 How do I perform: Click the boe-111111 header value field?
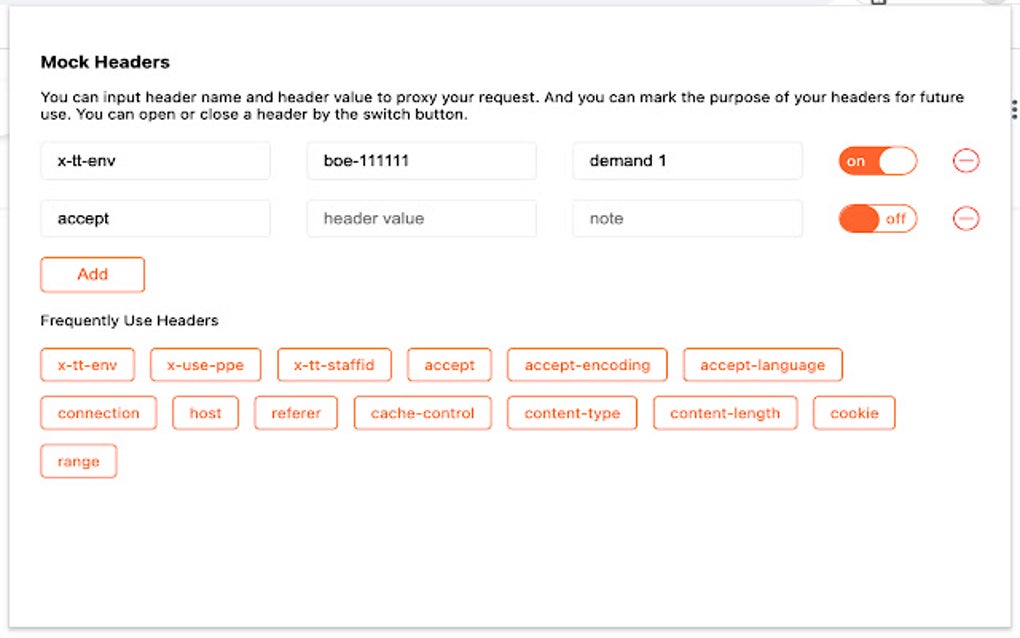421,161
